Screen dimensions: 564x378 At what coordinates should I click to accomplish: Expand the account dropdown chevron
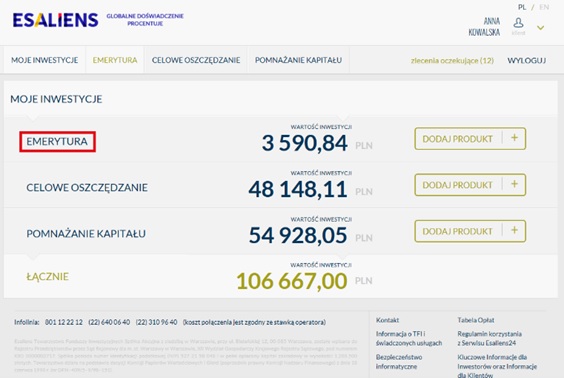[540, 28]
